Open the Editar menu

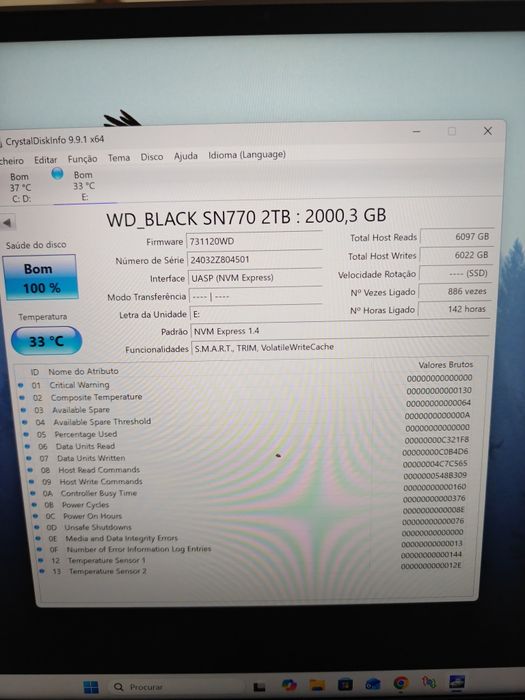46,160
